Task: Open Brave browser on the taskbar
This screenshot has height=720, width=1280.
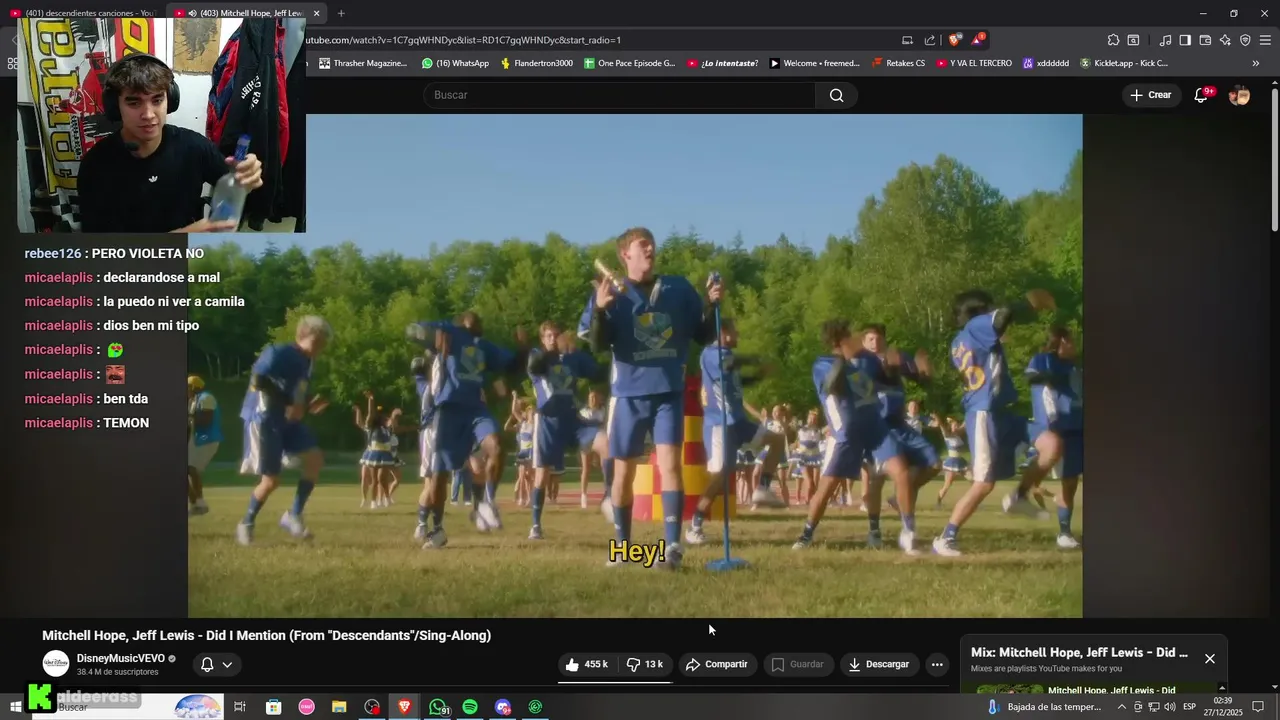Action: pos(405,707)
